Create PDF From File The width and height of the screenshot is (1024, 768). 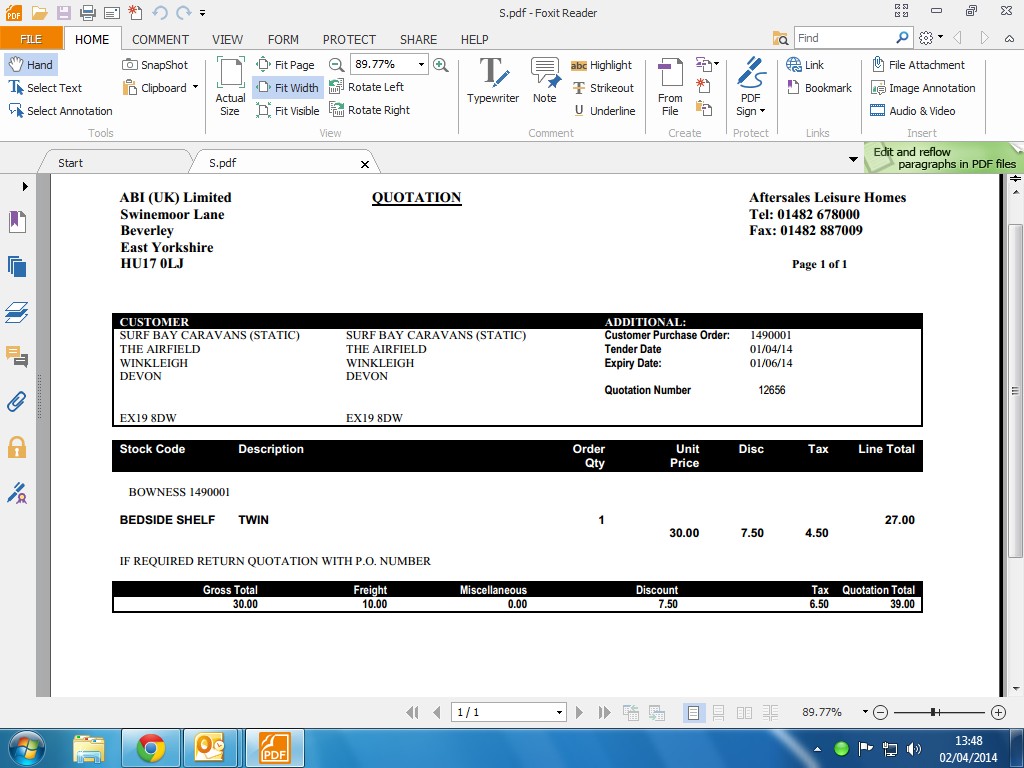point(670,87)
